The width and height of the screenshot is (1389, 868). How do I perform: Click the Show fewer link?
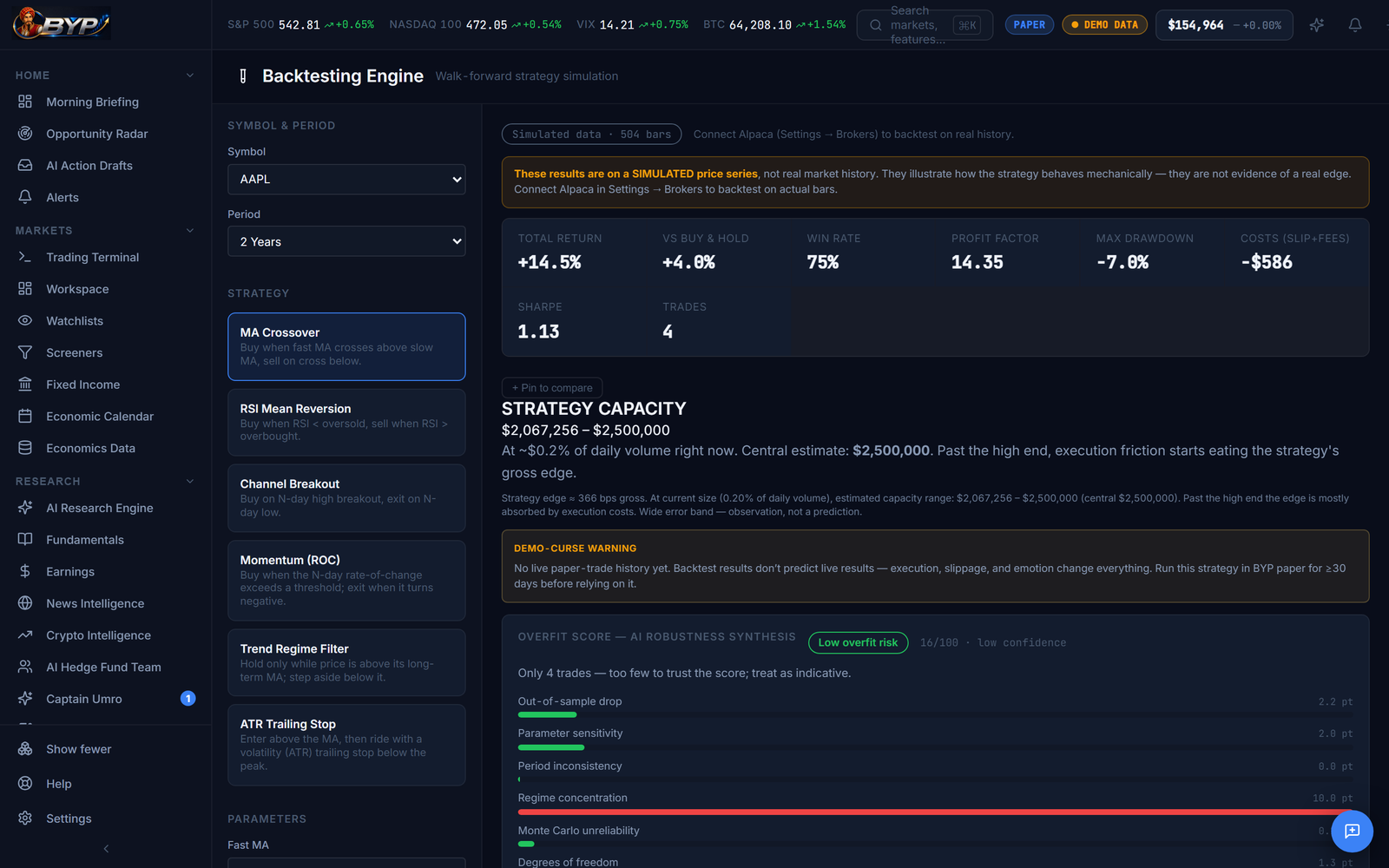[79, 749]
